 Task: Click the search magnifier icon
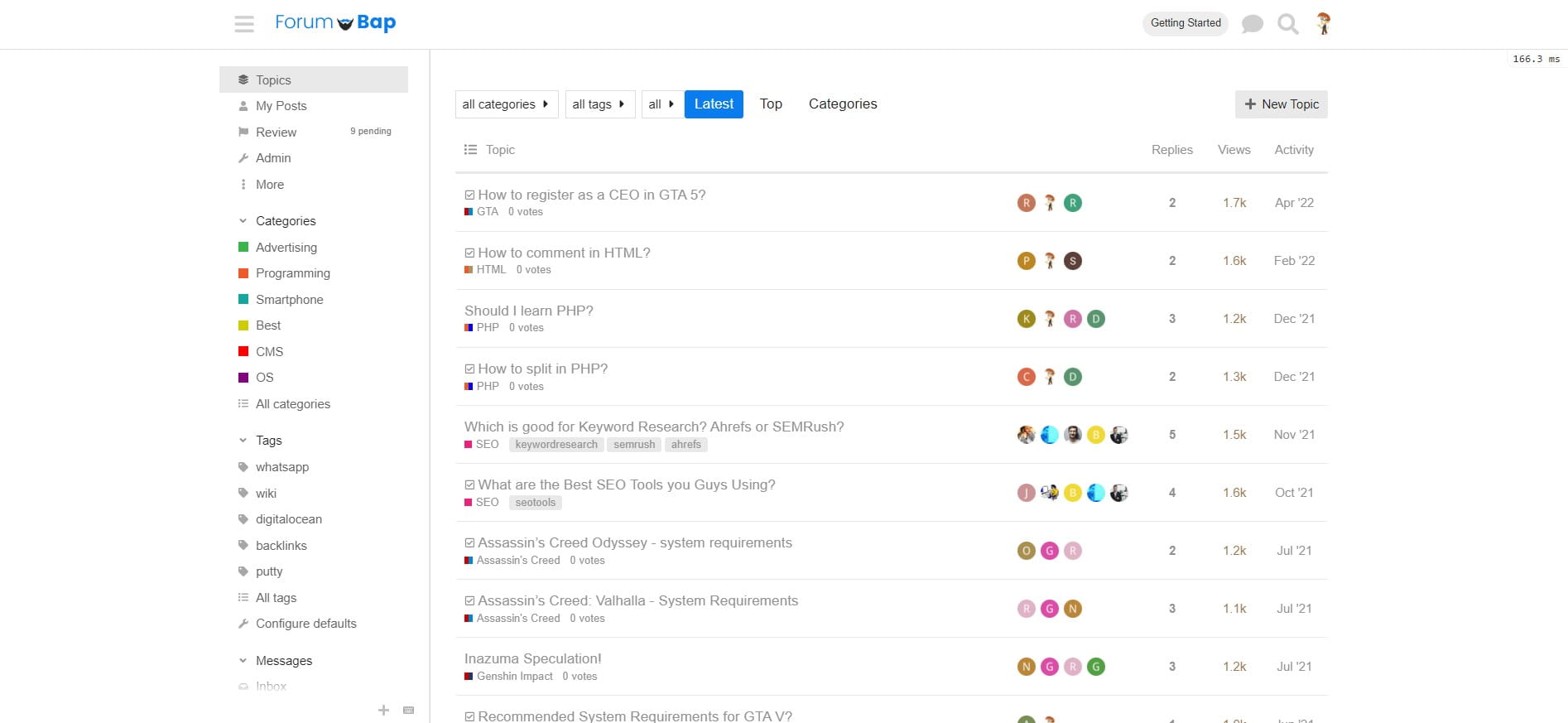[x=1287, y=24]
